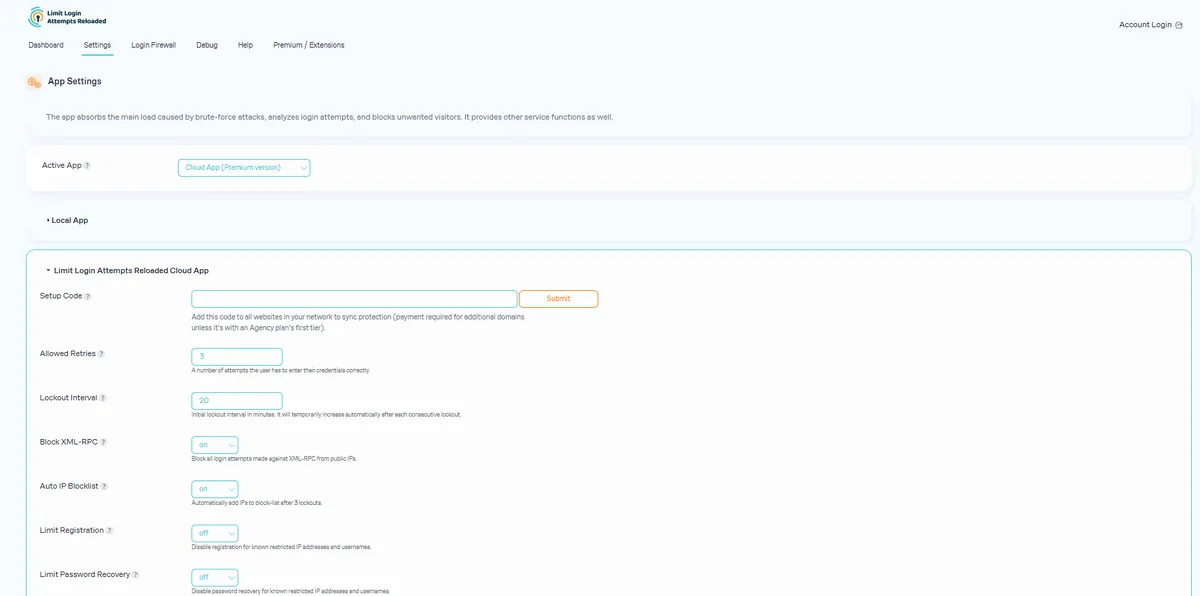1200x596 pixels.
Task: Click the App Settings gears icon
Action: pyautogui.click(x=34, y=82)
